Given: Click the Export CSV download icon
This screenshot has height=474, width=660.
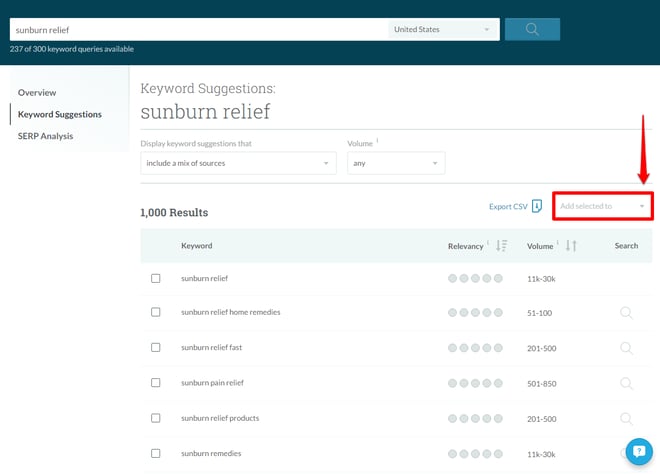Looking at the screenshot, I should (x=537, y=206).
